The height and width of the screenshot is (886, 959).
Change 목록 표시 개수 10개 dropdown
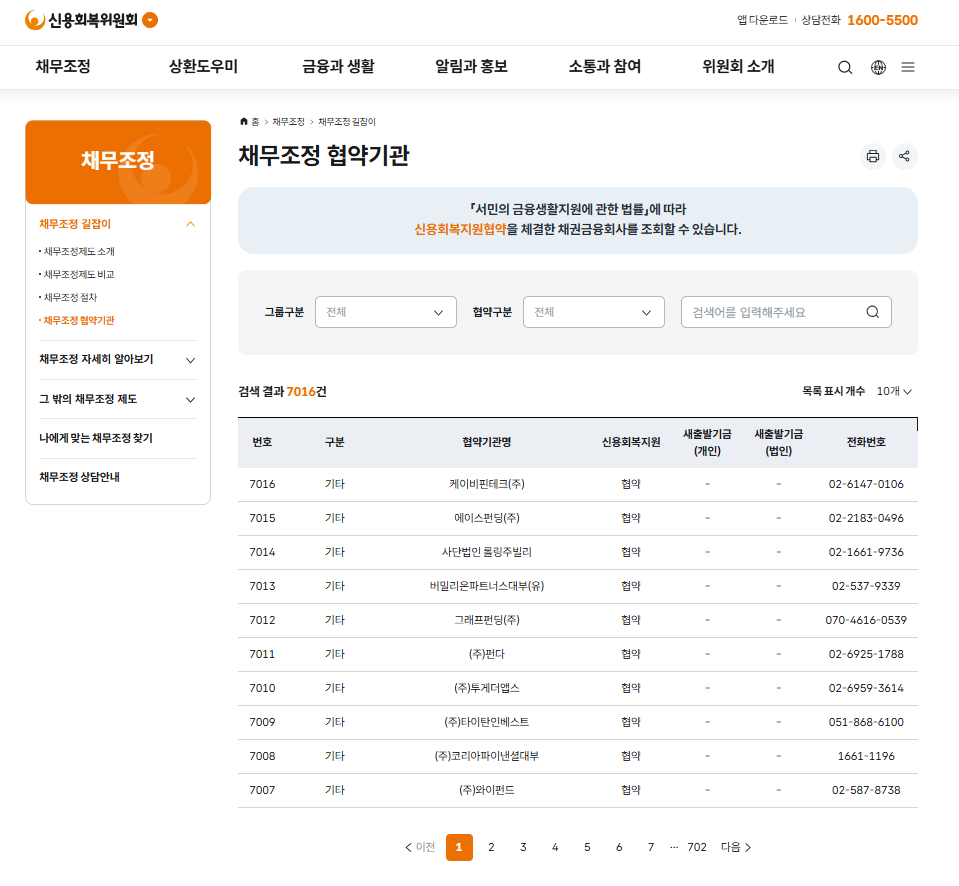[x=894, y=391]
